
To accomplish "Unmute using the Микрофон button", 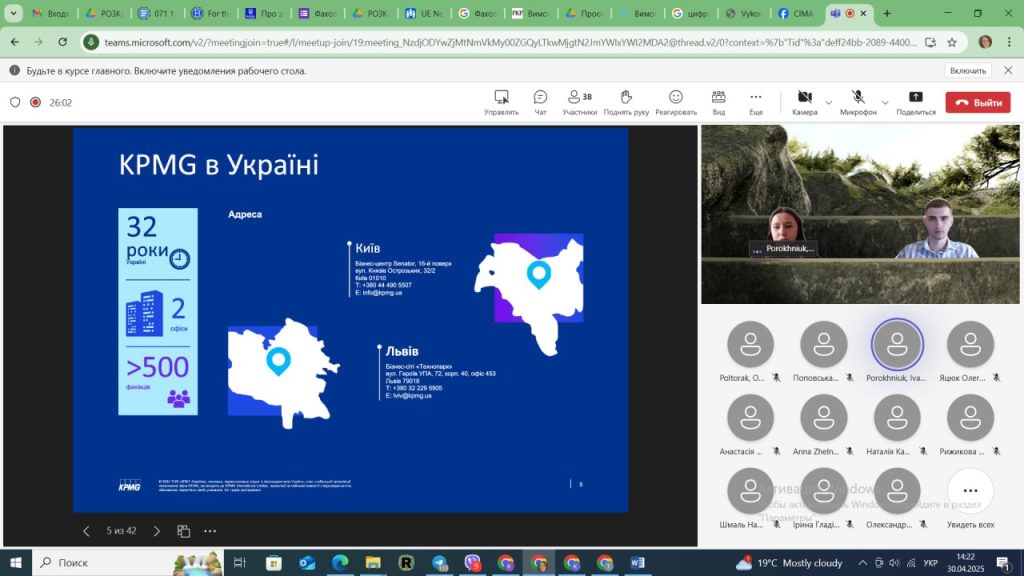I will tap(858, 103).
